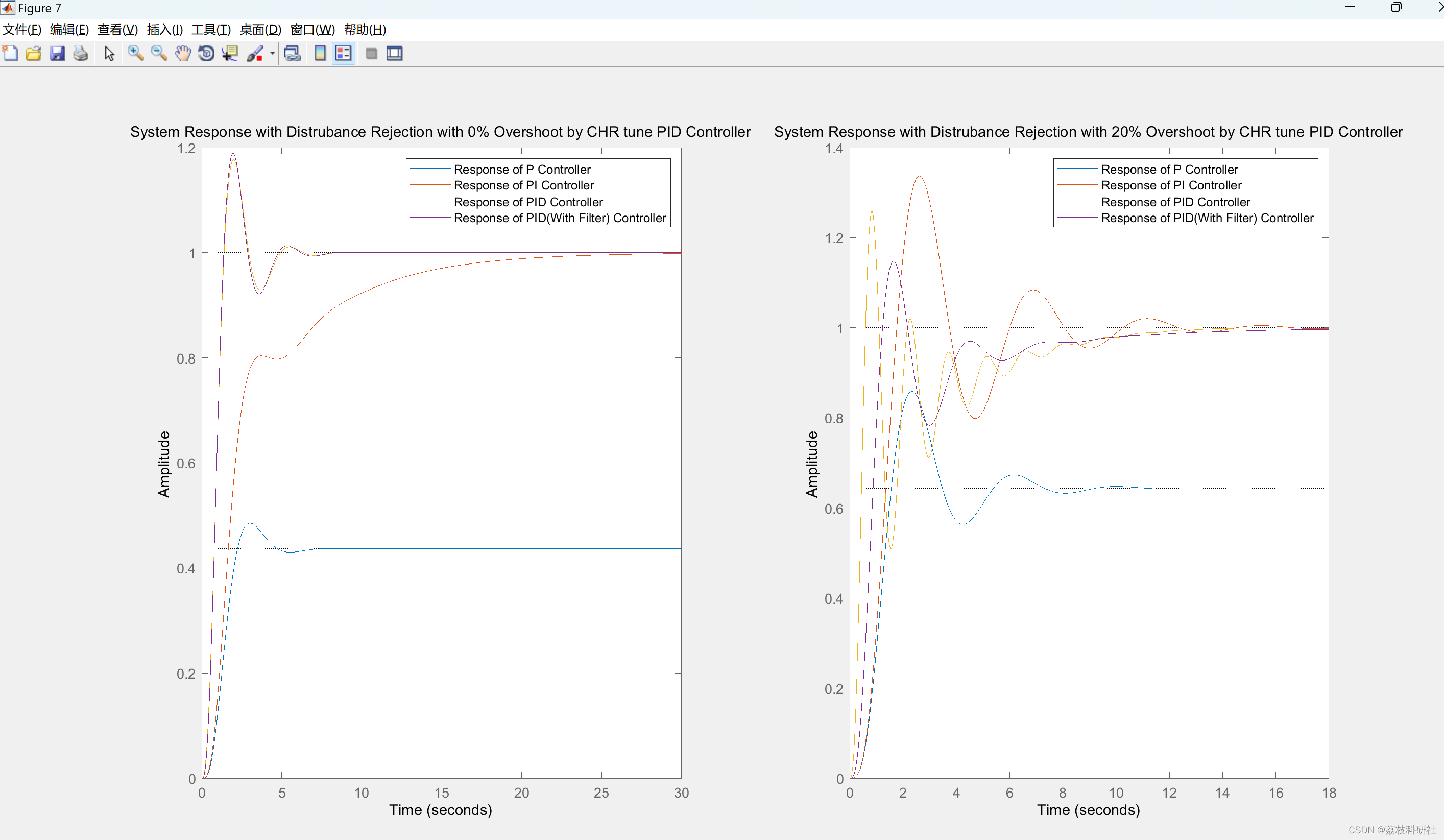1444x840 pixels.
Task: Open a file using the folder icon
Action: click(x=33, y=53)
